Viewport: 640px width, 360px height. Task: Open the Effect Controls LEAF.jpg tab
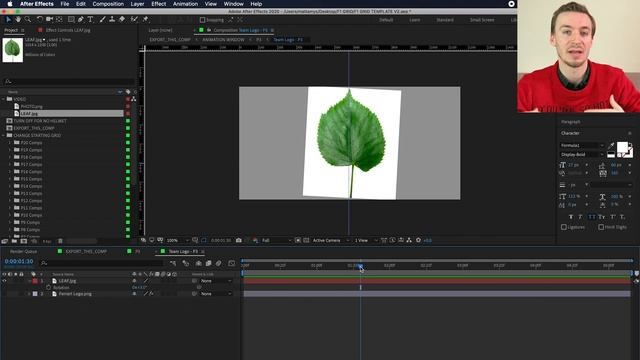click(68, 30)
